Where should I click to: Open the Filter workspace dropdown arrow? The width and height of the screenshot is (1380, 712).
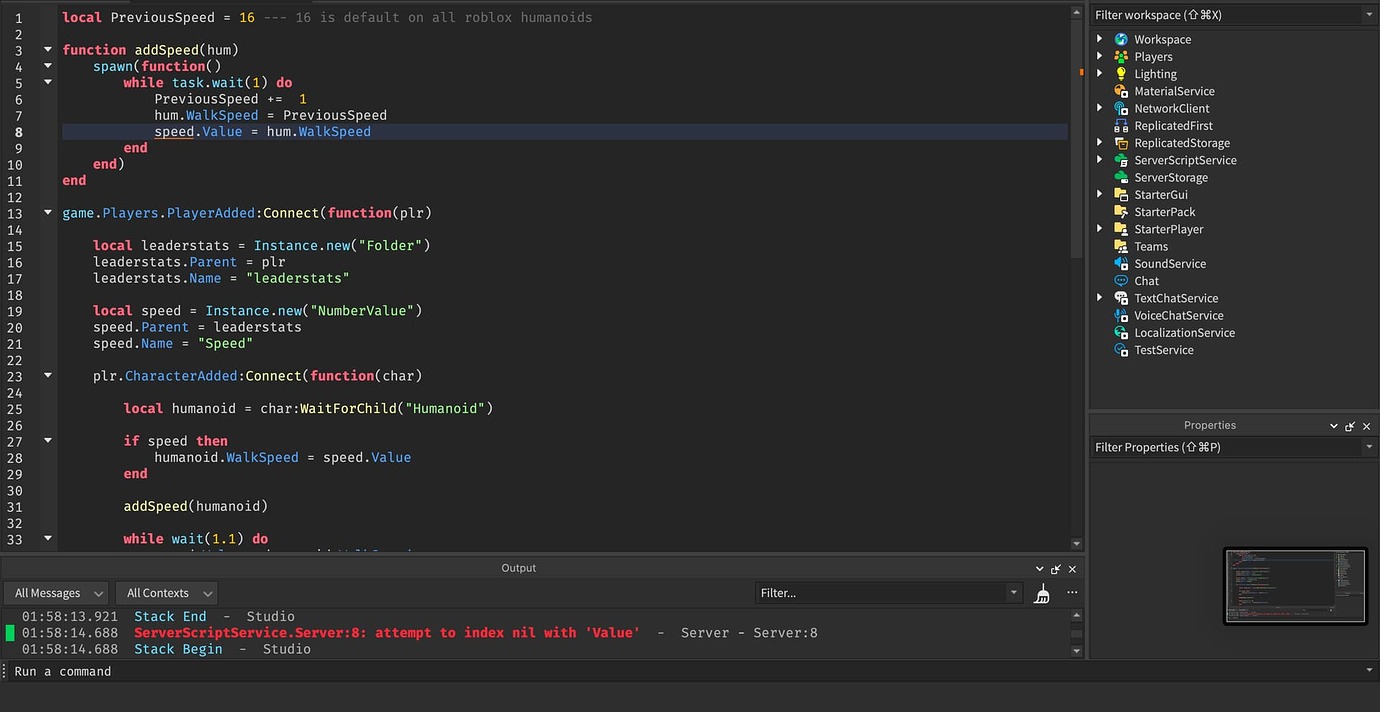pos(1369,15)
